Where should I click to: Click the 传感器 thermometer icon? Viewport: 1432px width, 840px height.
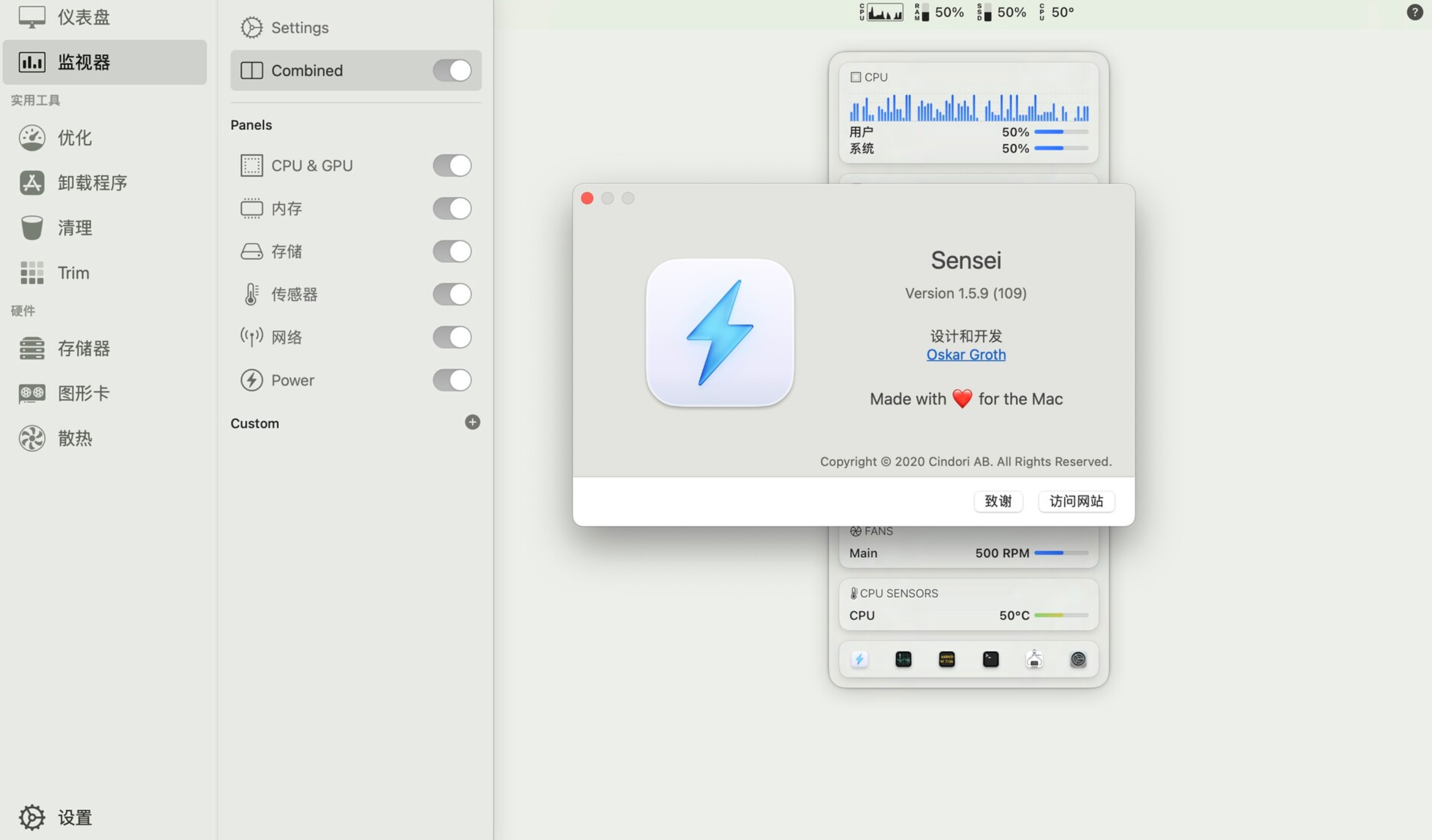point(252,294)
